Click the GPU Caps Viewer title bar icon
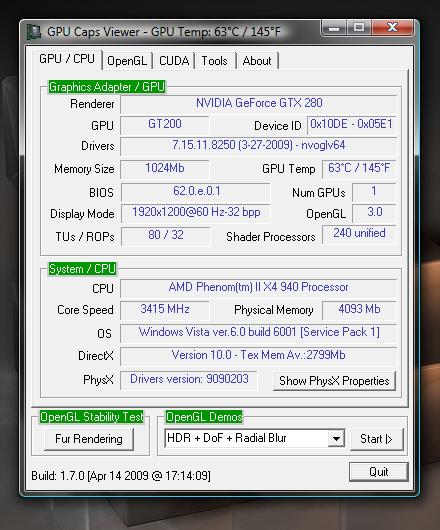 click(x=34, y=32)
